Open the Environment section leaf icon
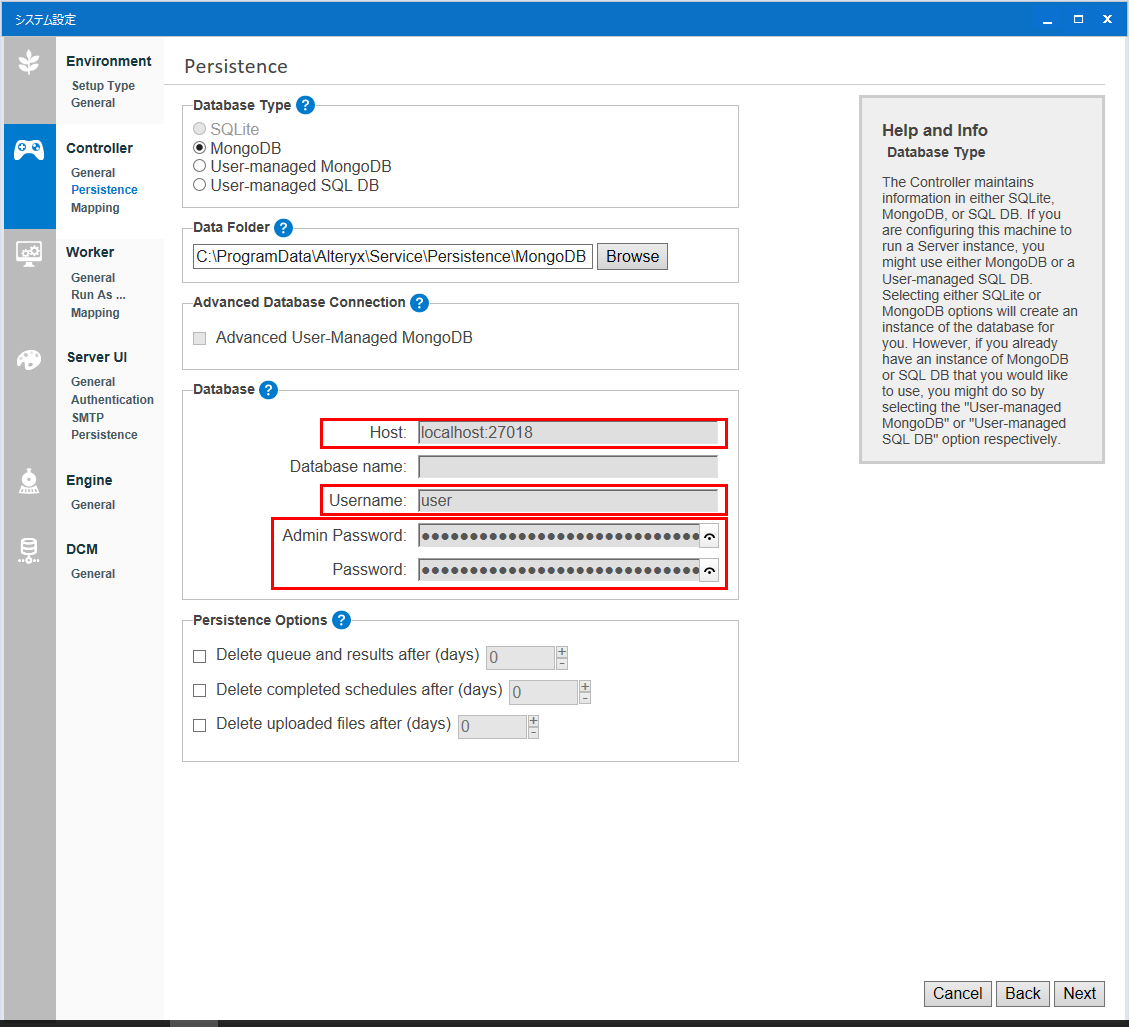 click(x=29, y=63)
